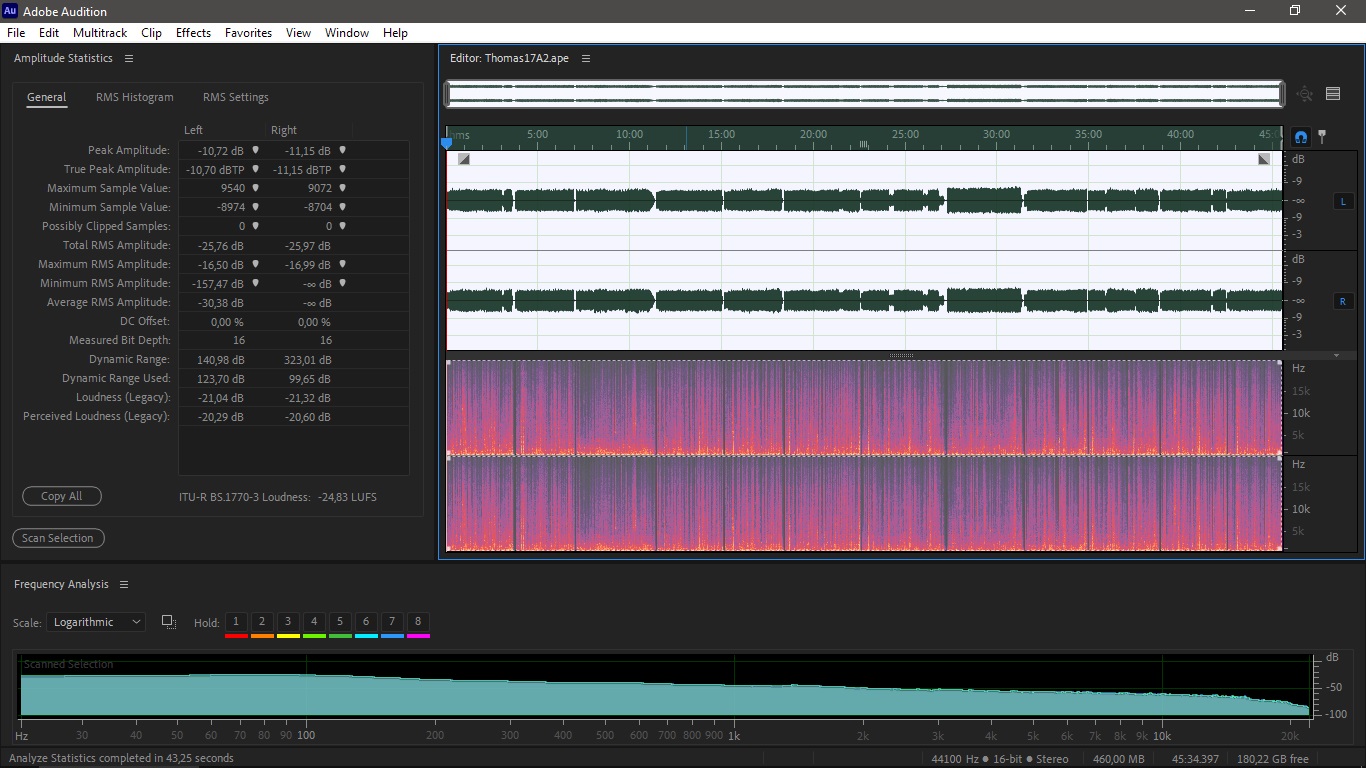Image resolution: width=1366 pixels, height=768 pixels.
Task: Click the fade-in handle on waveform
Action: [463, 159]
